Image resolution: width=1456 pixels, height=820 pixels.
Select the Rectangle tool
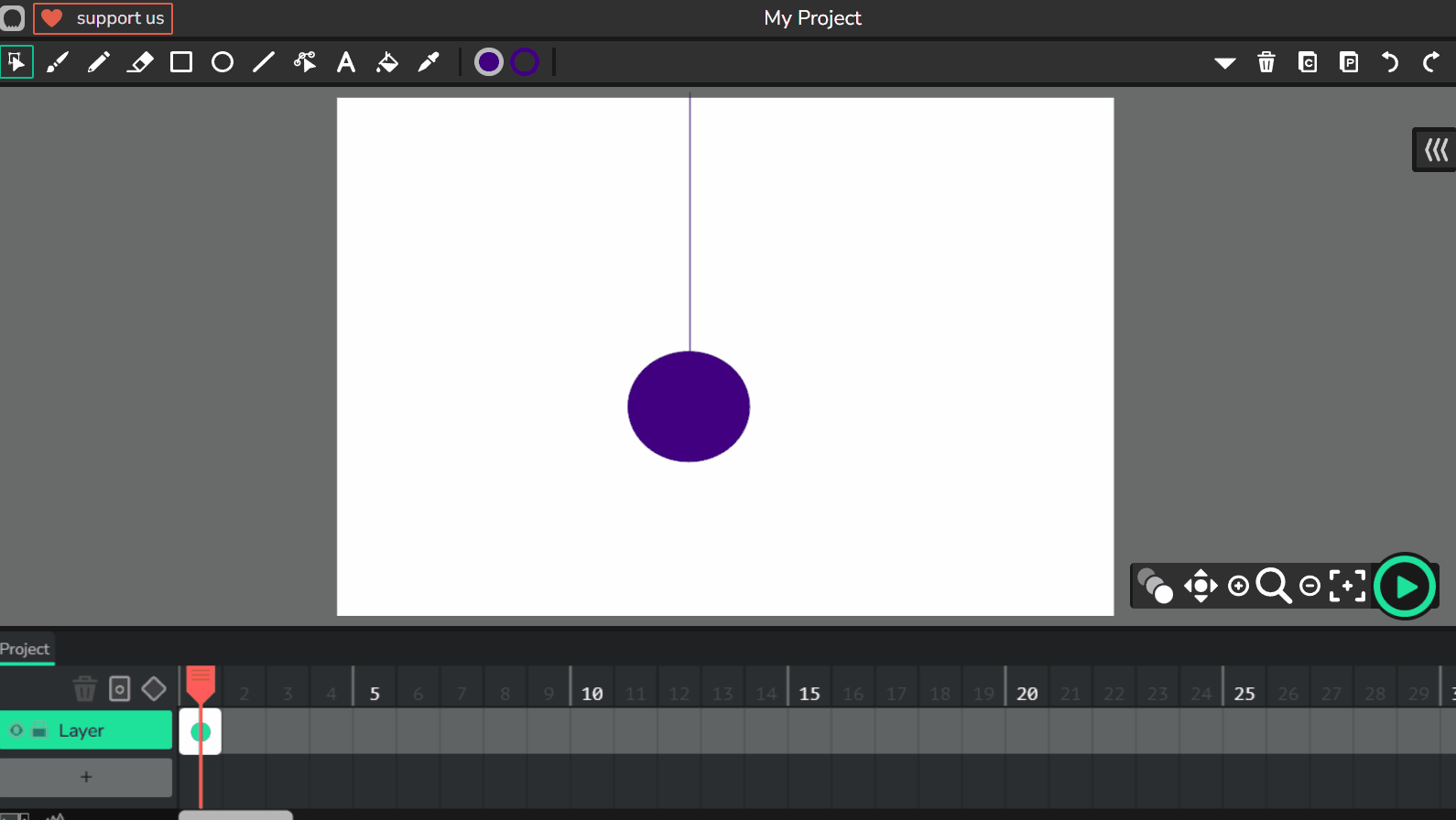(181, 62)
